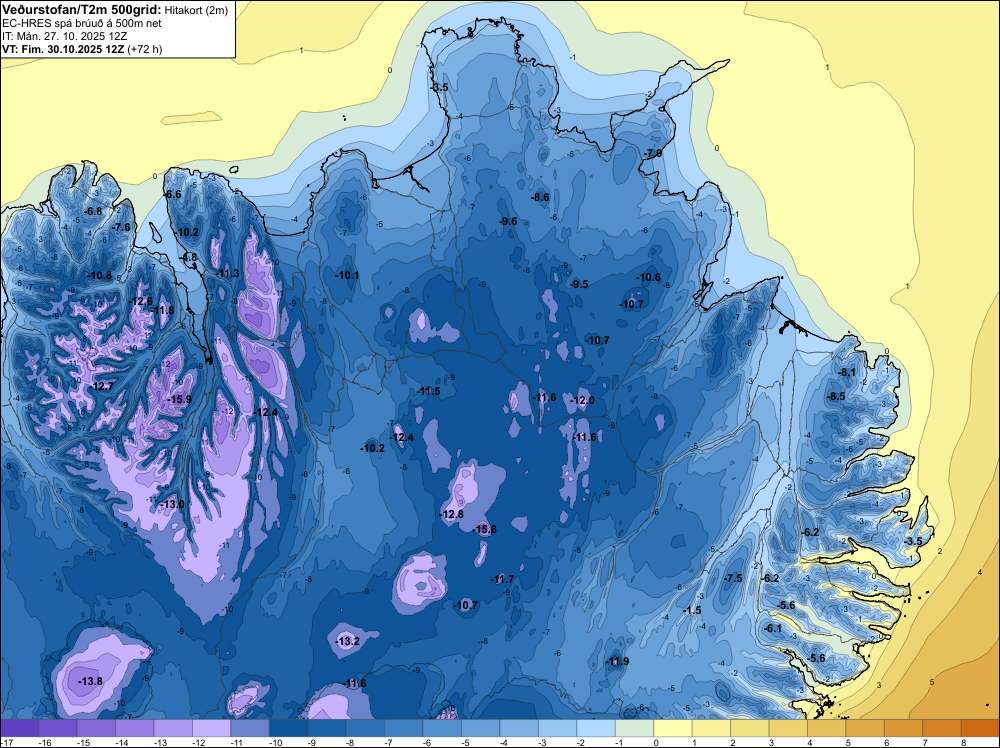Click the legend swatch between -11 and -10
The width and height of the screenshot is (1000, 748).
[x=249, y=728]
